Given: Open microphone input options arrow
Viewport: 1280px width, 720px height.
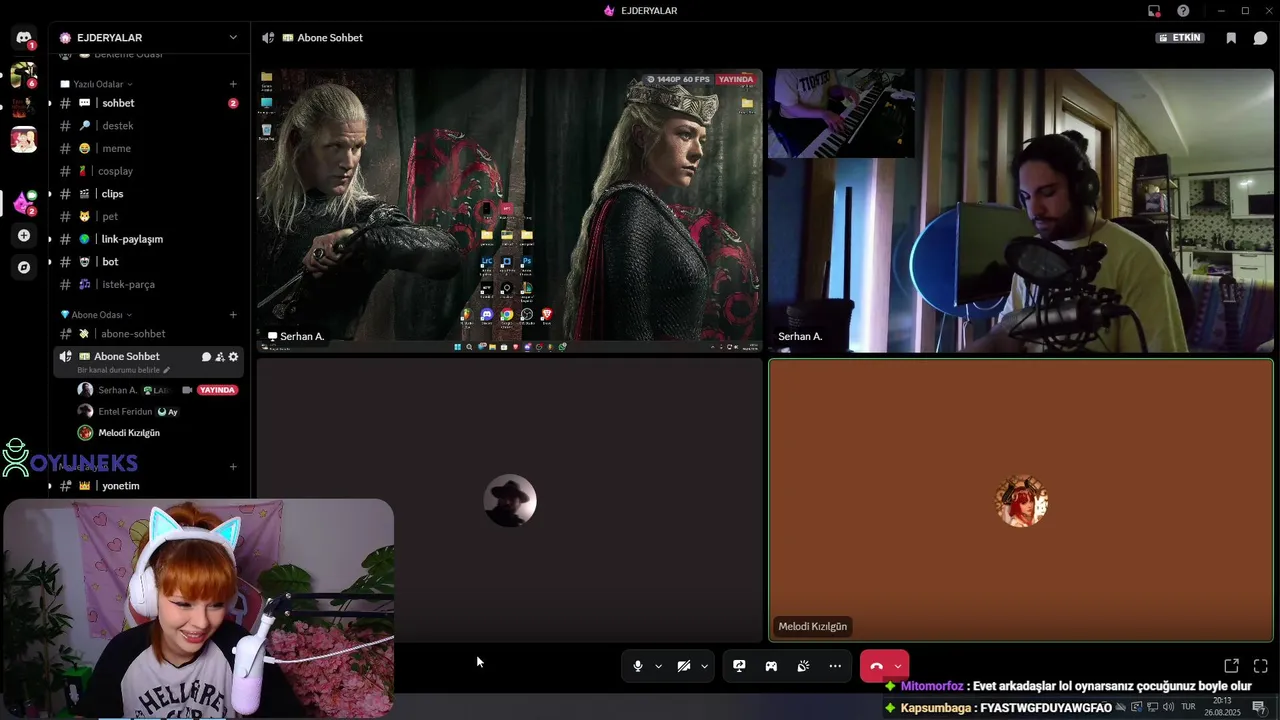Looking at the screenshot, I should (658, 666).
